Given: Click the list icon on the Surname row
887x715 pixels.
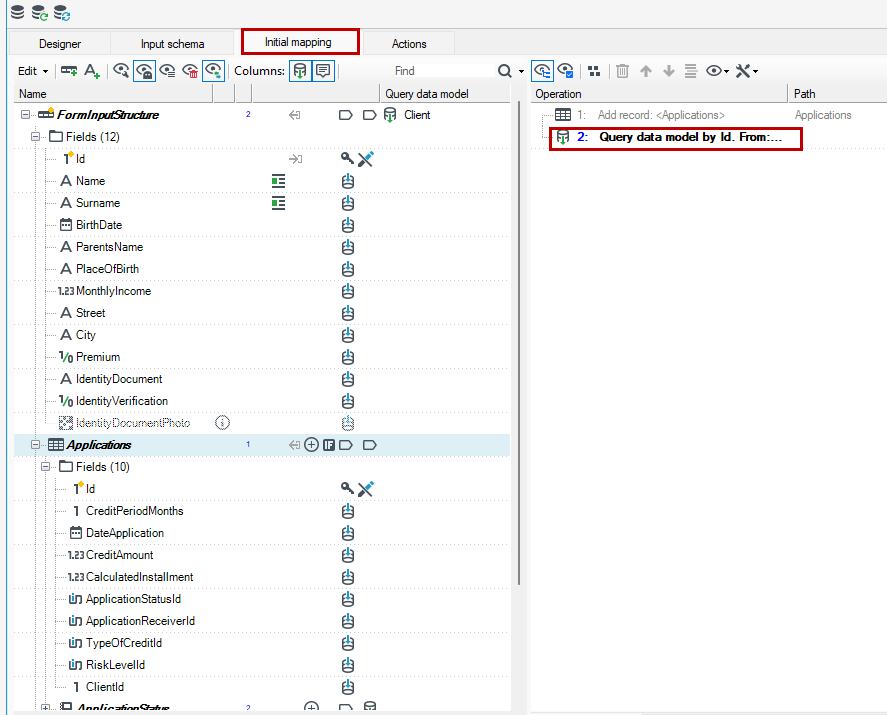Looking at the screenshot, I should click(278, 203).
